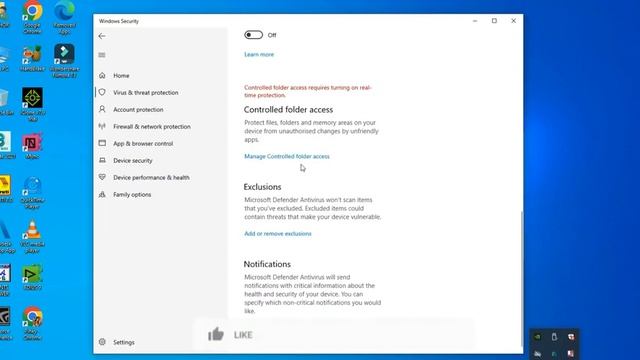Click the Notifications heading
This screenshot has width=640, height=360.
[267, 264]
